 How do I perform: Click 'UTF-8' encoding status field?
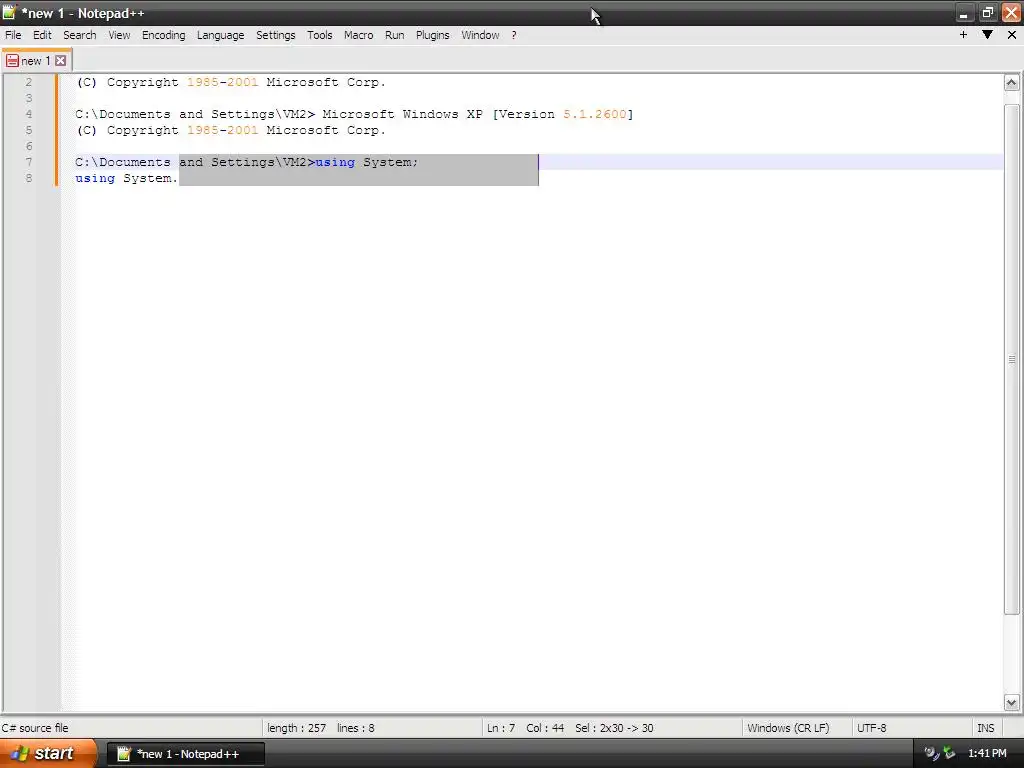click(872, 728)
